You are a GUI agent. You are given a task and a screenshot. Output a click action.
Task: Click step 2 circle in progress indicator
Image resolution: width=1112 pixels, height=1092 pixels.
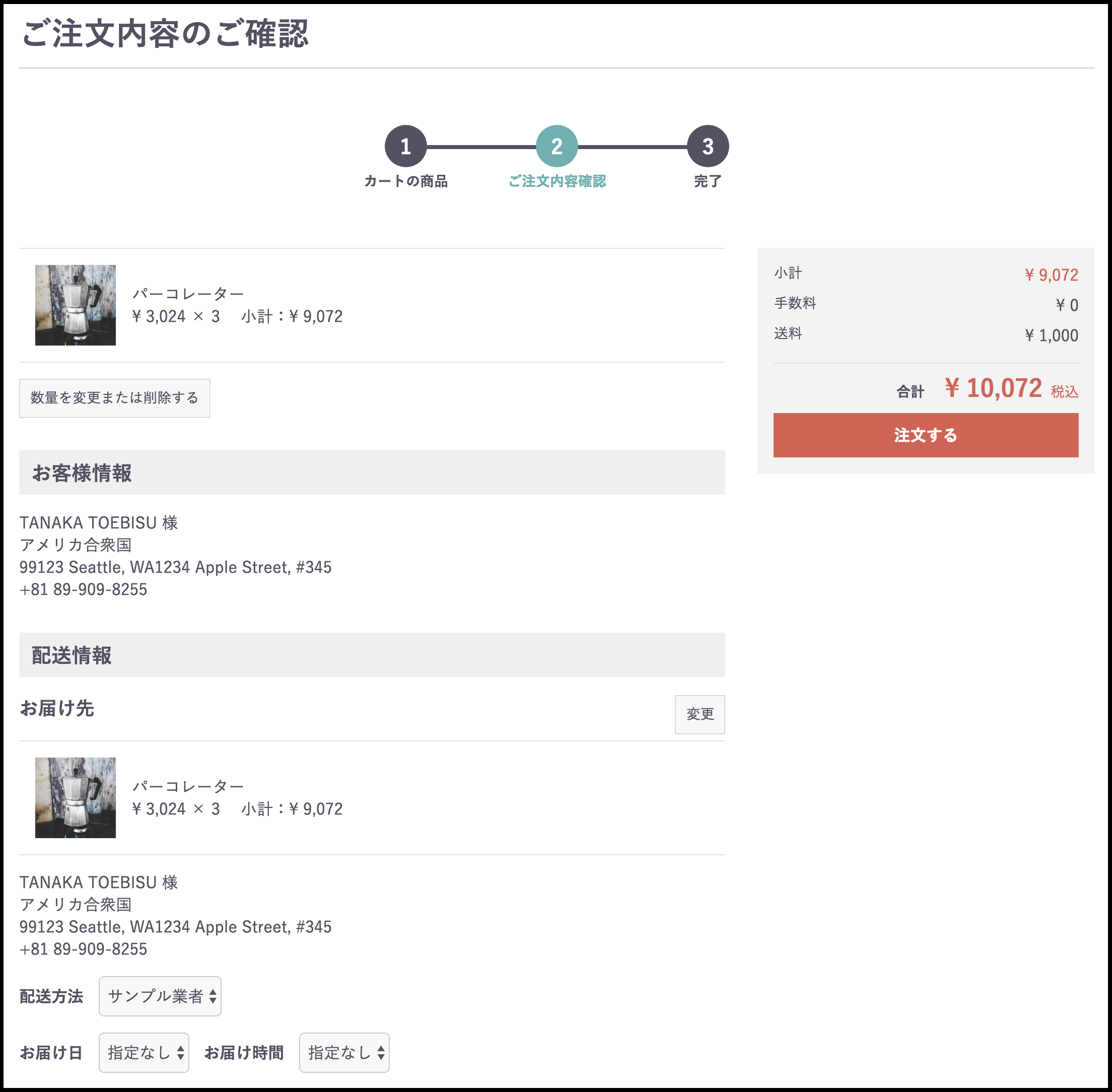point(557,146)
